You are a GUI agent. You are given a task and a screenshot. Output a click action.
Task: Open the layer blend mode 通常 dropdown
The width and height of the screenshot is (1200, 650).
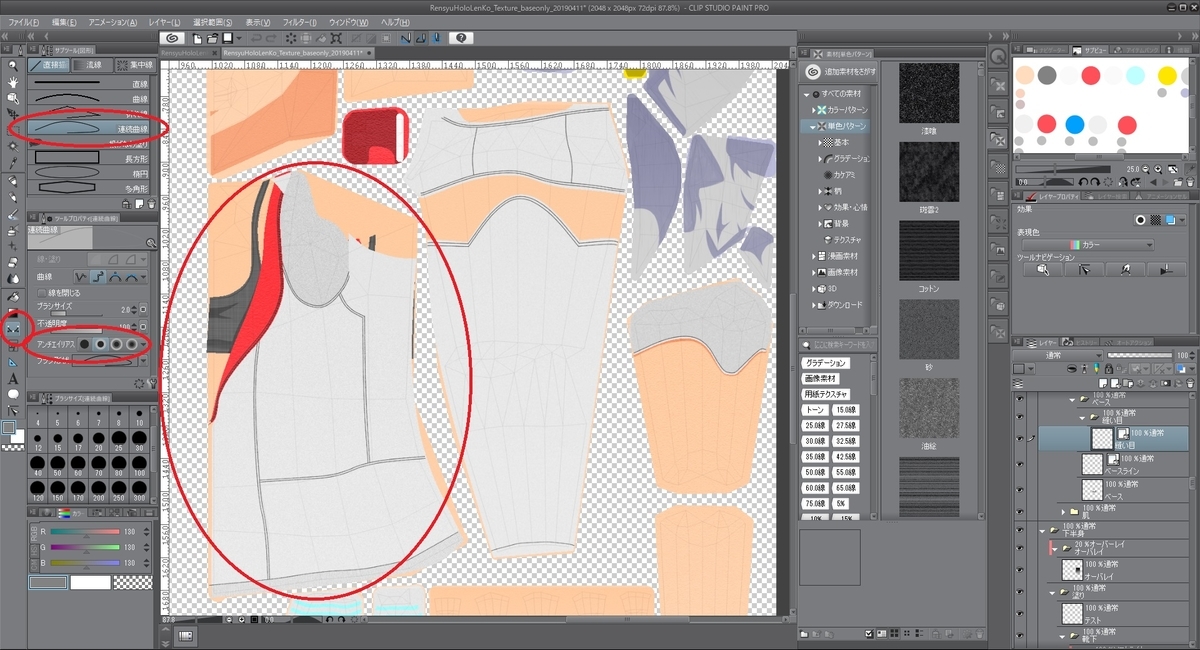[1057, 355]
